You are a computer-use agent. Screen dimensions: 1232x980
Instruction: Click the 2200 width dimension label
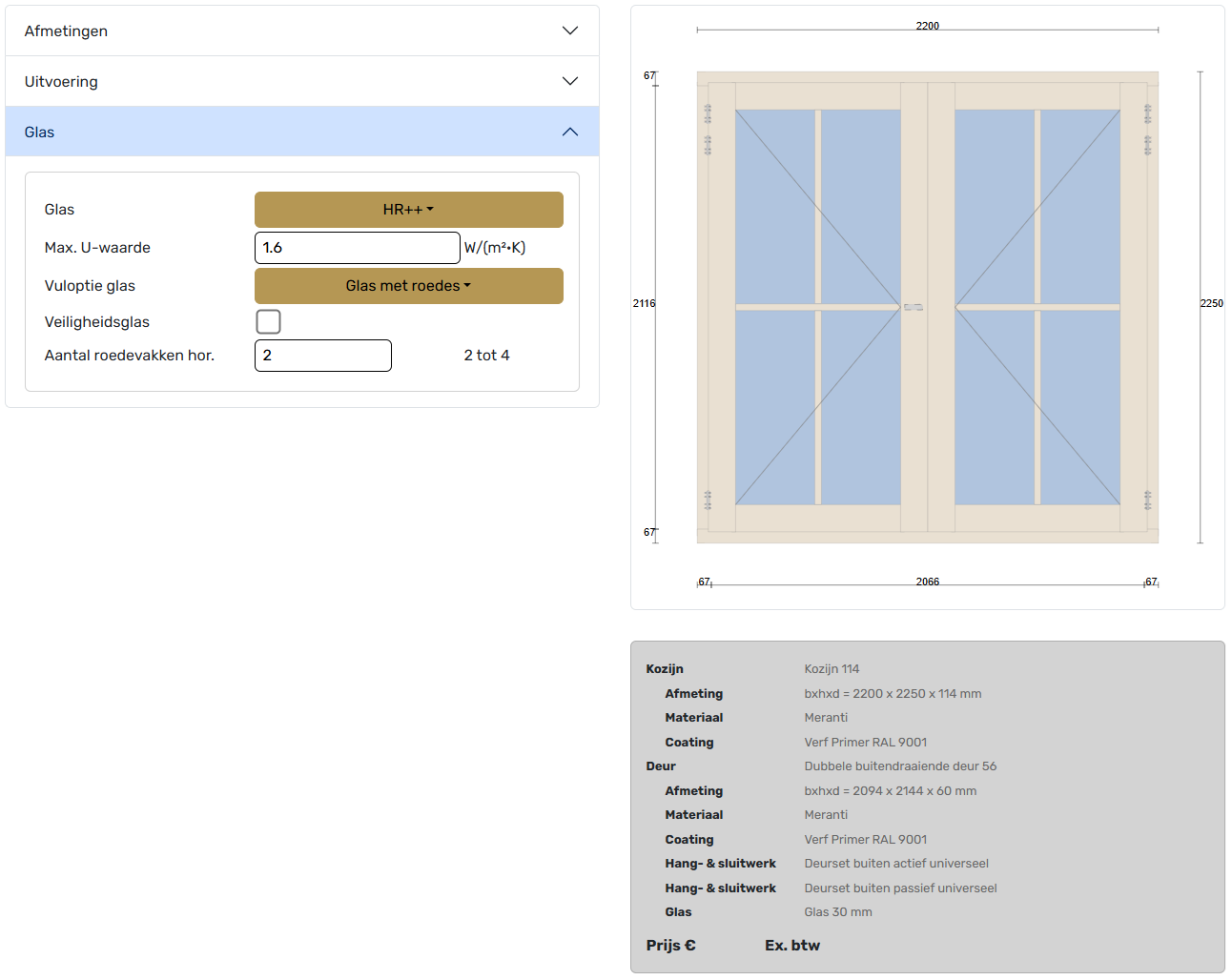[x=927, y=26]
